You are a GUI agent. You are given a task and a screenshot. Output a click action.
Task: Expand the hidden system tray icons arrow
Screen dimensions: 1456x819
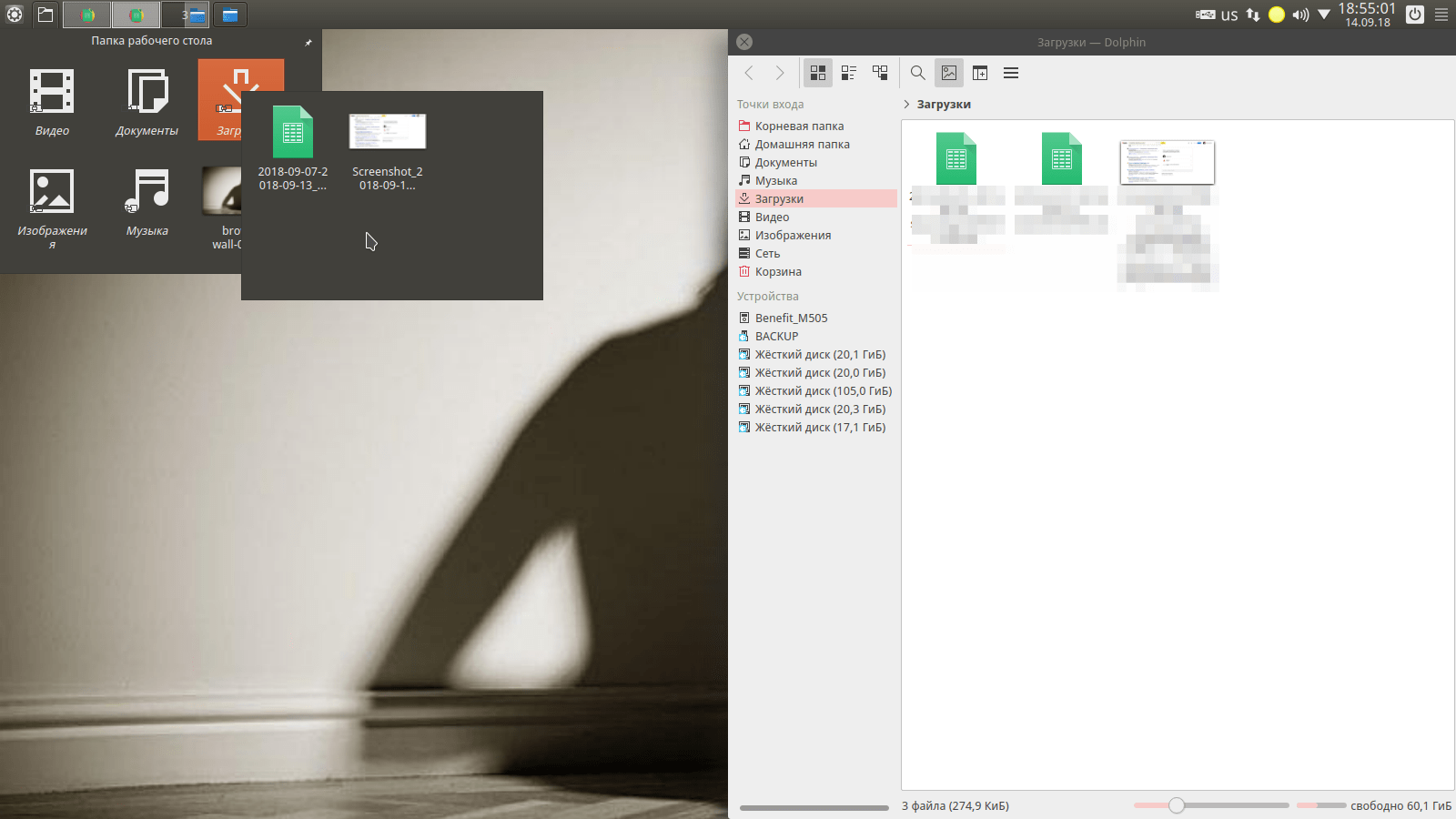1324,15
